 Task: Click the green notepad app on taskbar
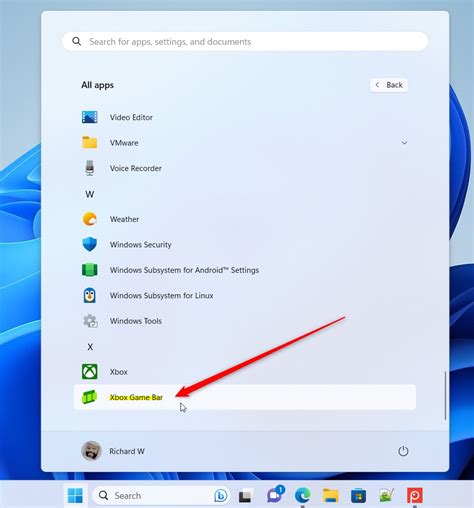pos(387,496)
